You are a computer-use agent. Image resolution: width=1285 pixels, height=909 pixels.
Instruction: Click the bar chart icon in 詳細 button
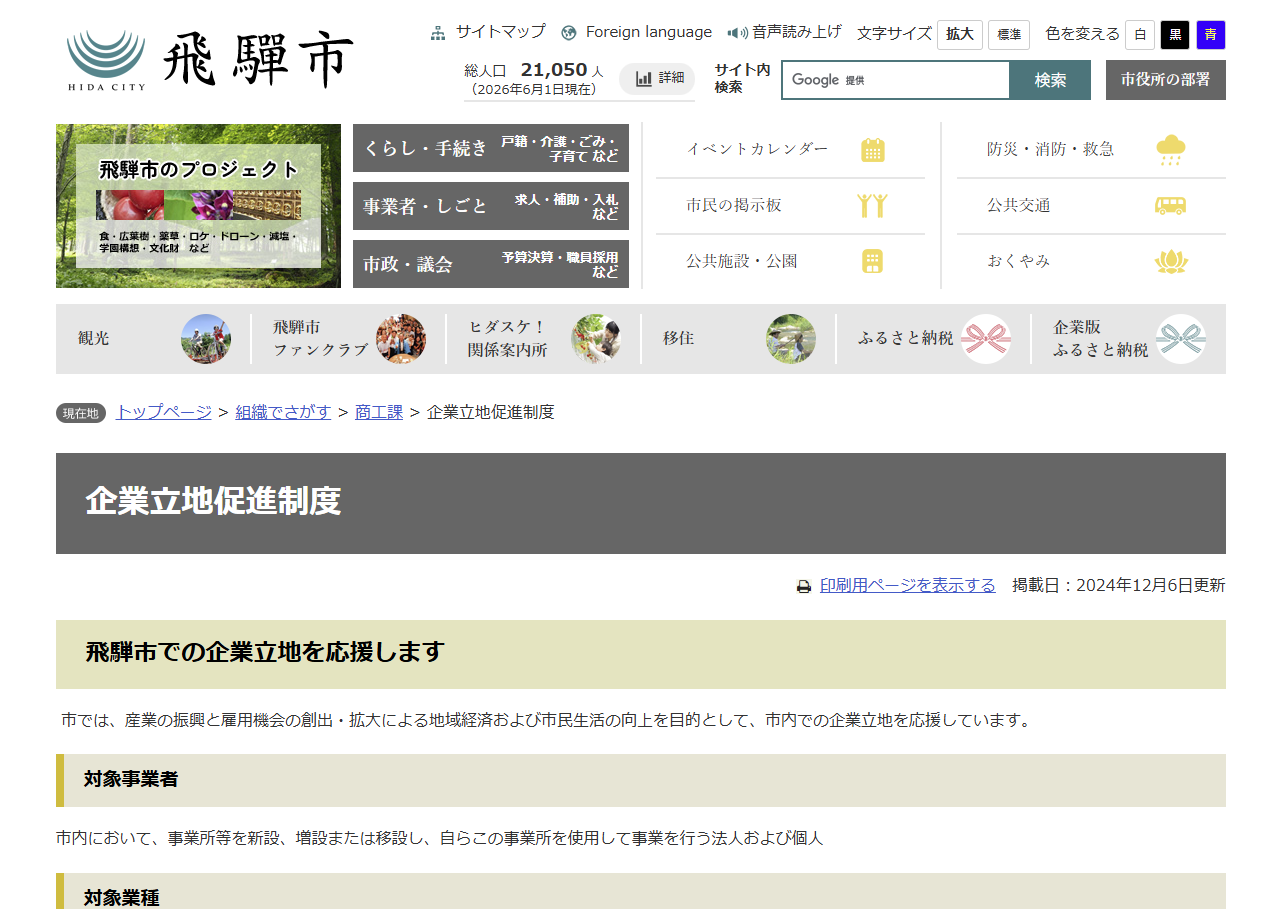pyautogui.click(x=644, y=78)
